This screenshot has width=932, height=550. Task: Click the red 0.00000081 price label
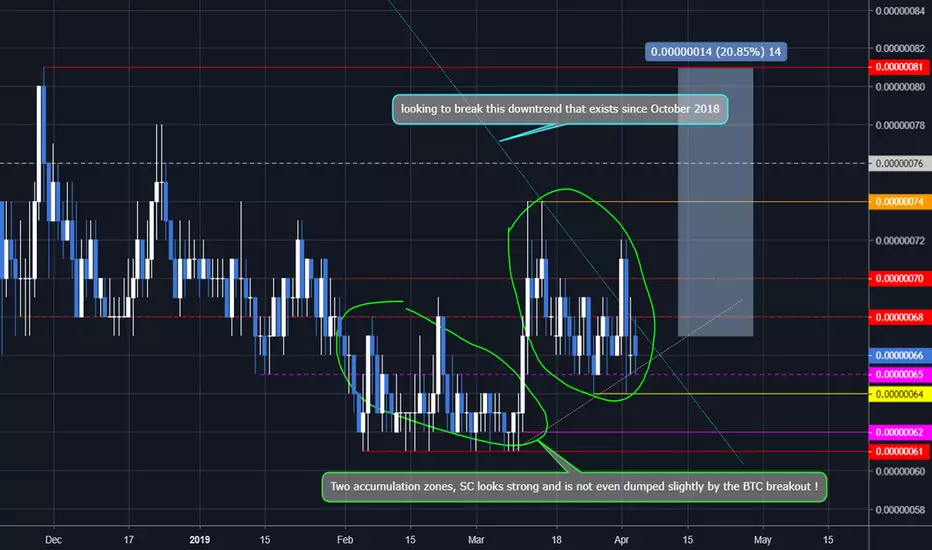pos(899,67)
